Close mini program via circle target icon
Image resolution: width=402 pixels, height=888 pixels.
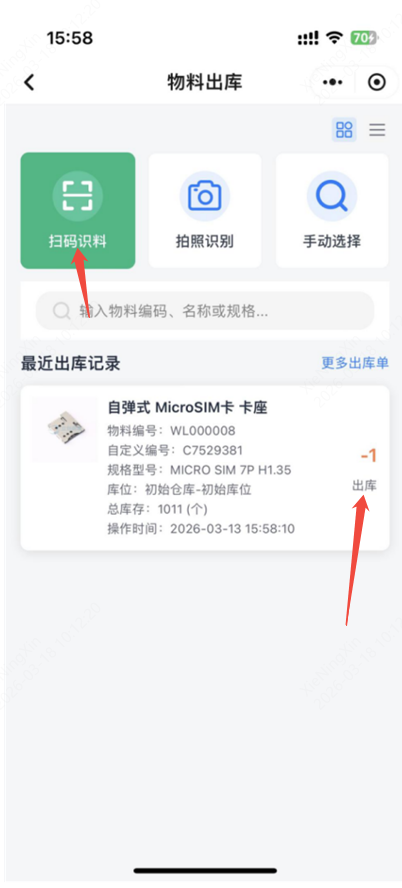coord(377,83)
